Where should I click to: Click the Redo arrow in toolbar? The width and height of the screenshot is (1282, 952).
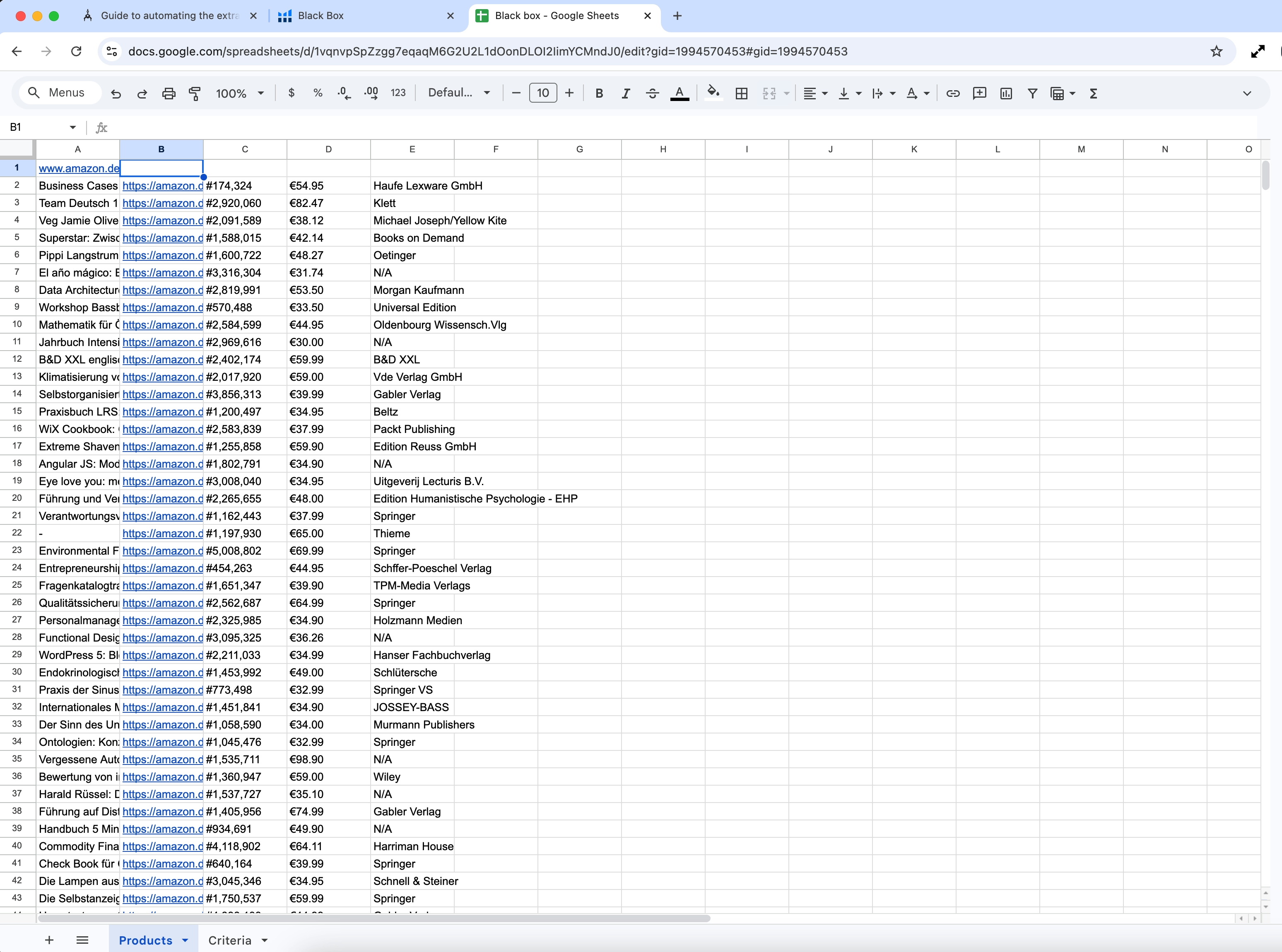point(142,94)
